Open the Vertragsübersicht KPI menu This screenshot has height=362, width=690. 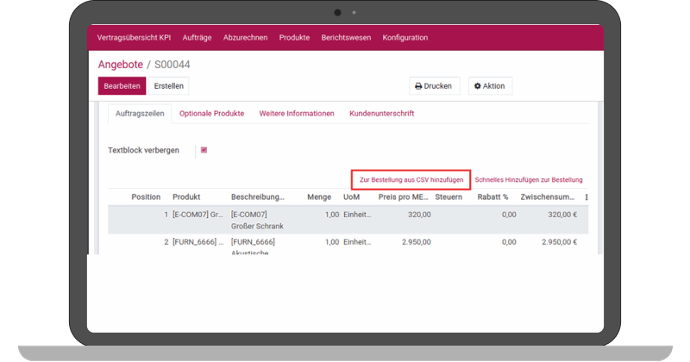[x=134, y=37]
